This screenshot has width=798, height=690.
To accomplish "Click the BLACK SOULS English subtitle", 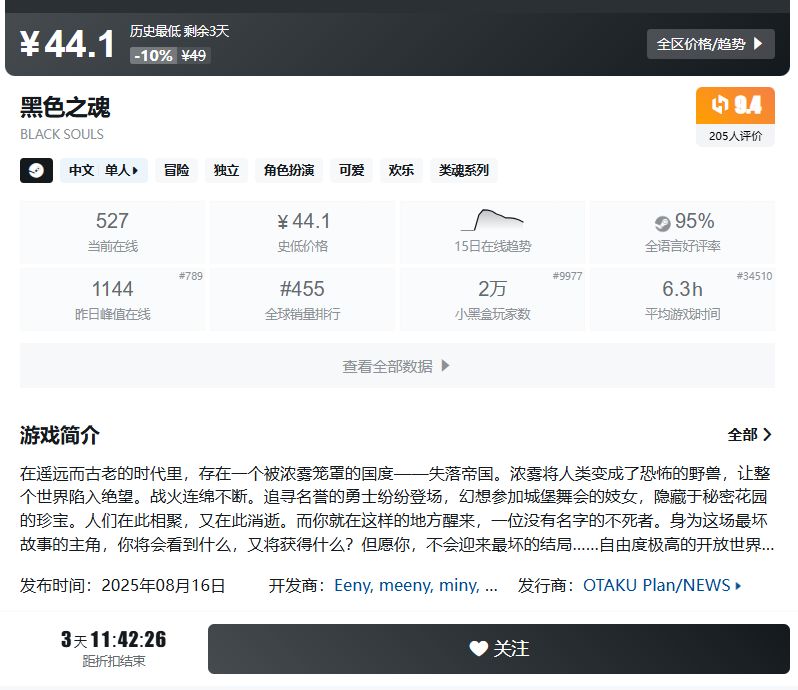I will pyautogui.click(x=62, y=134).
